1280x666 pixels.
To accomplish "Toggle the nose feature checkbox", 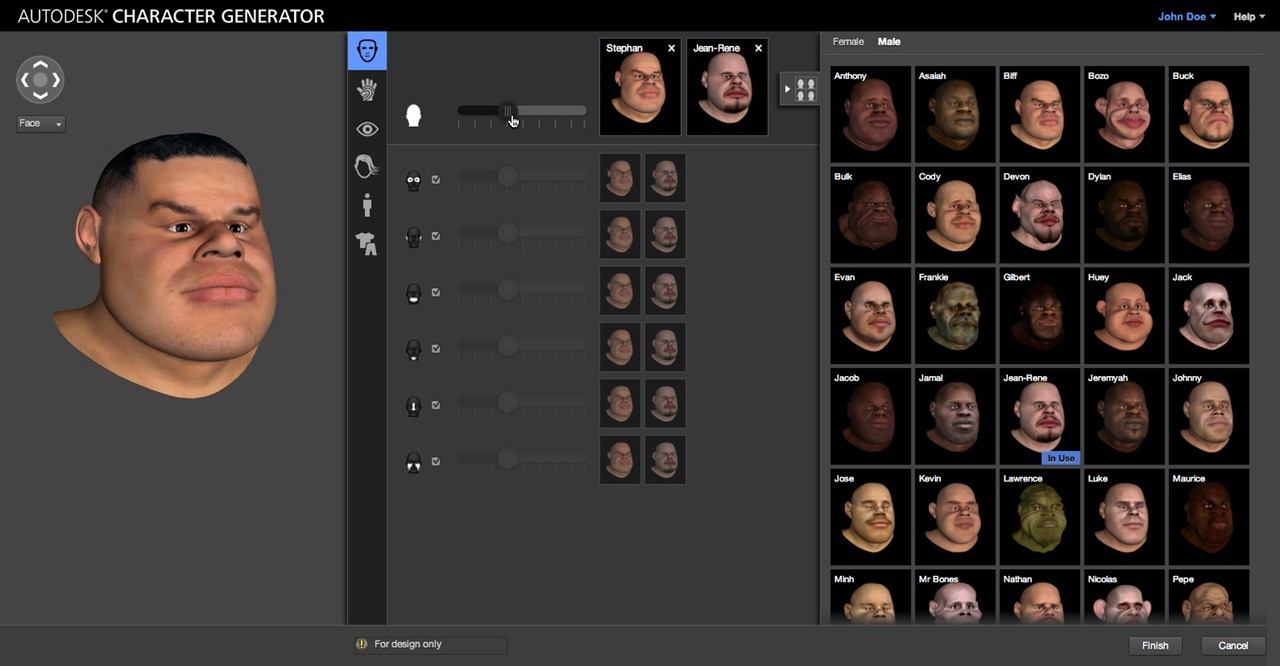I will click(x=436, y=405).
